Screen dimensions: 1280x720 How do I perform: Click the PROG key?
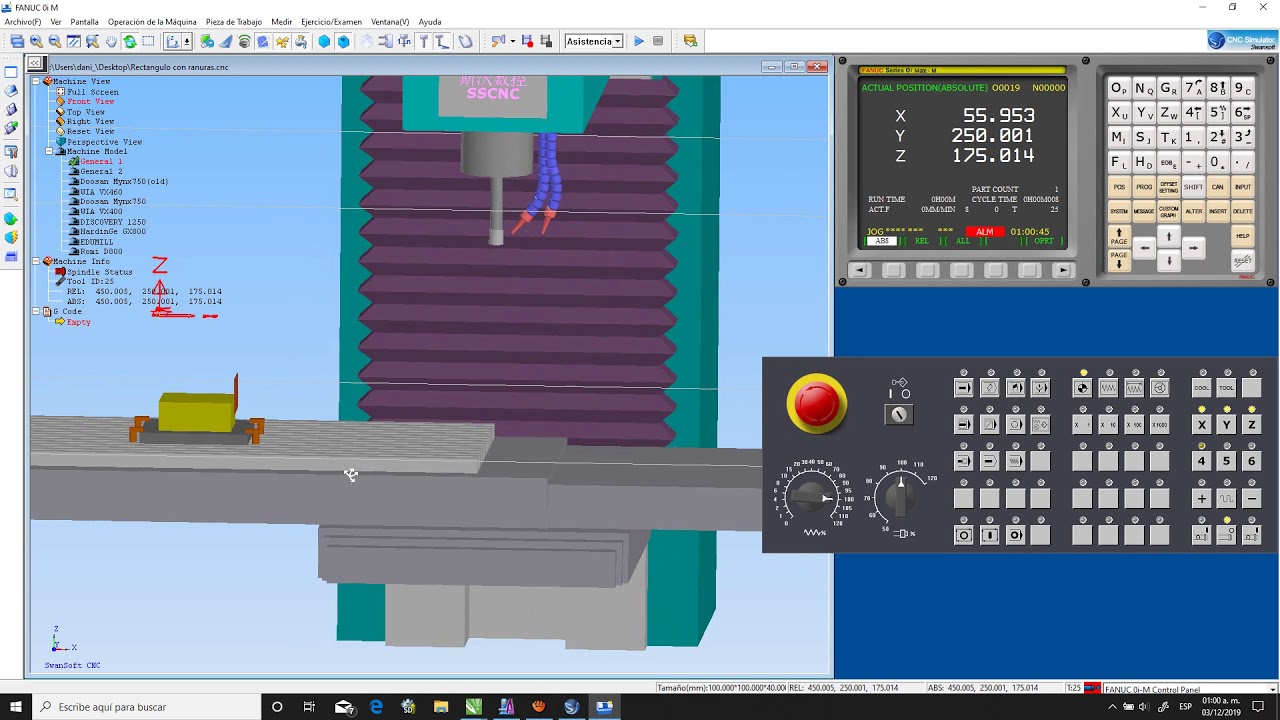click(1143, 187)
